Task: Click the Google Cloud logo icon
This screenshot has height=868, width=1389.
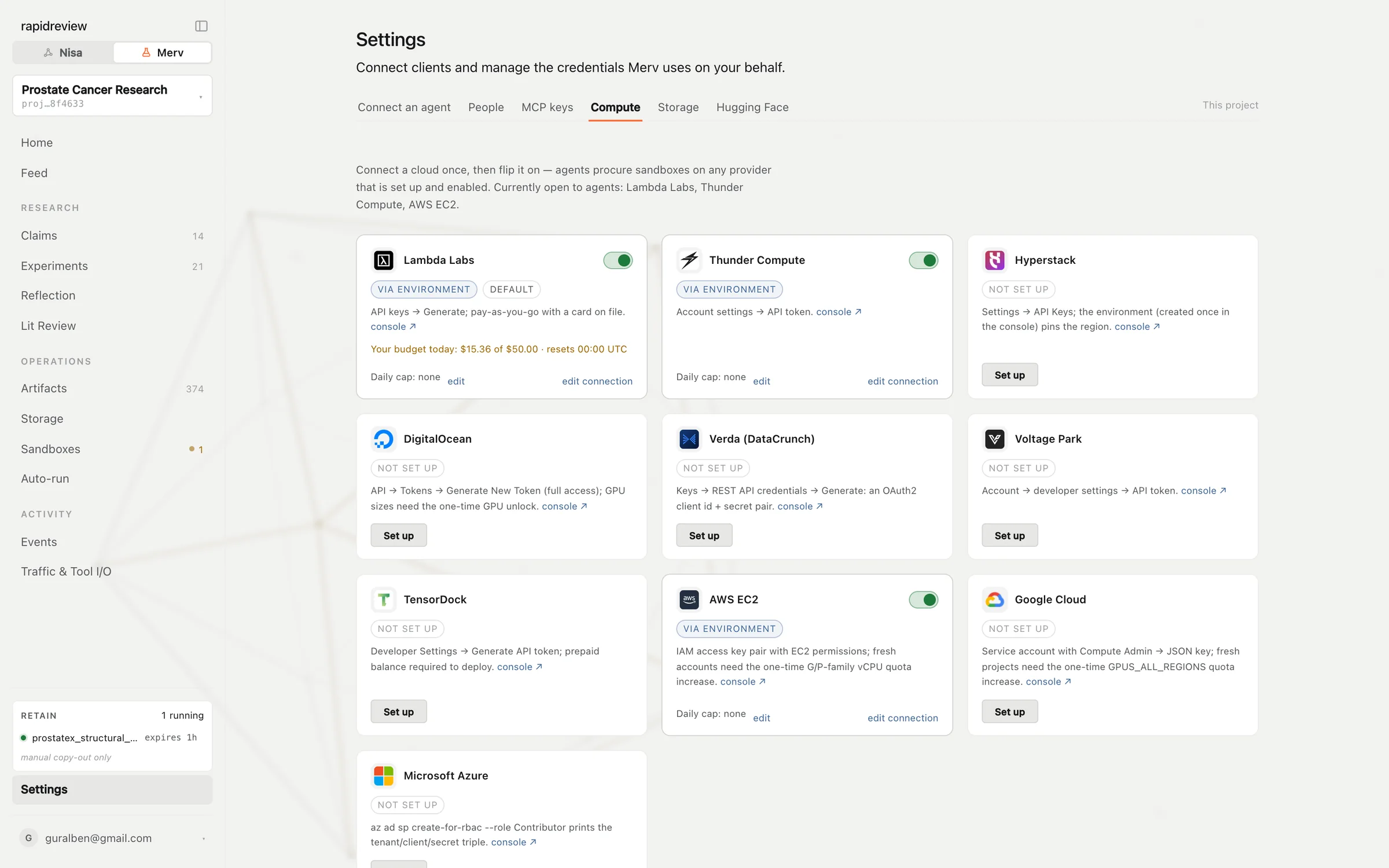Action: pyautogui.click(x=994, y=599)
